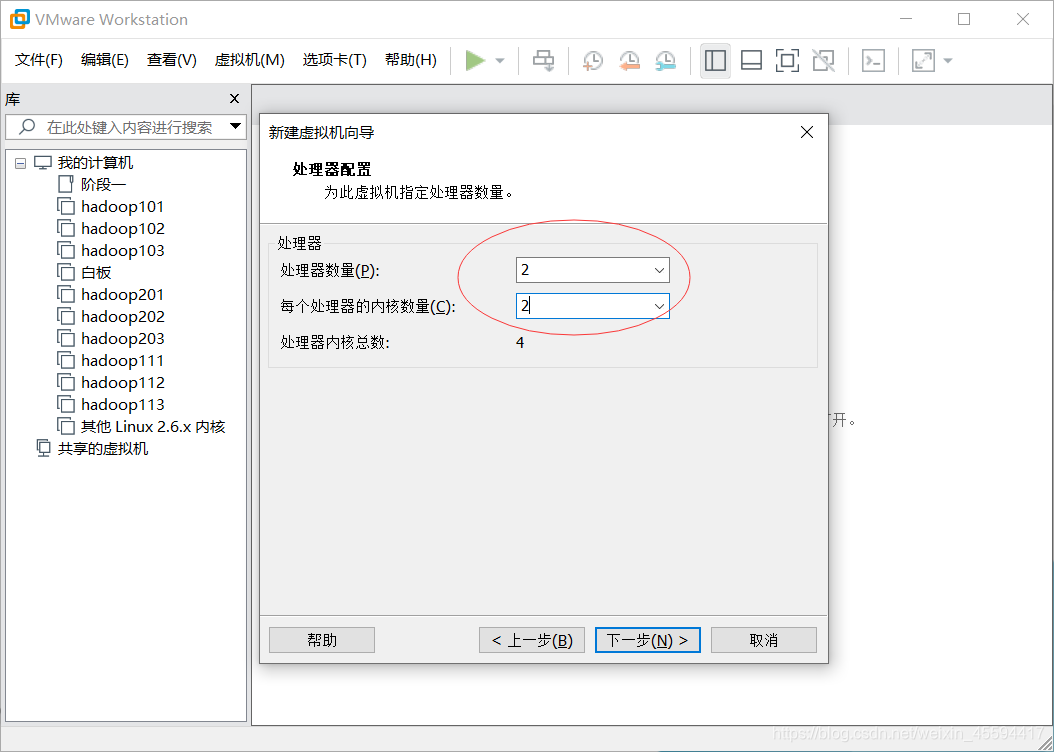
Task: Open the power options dropdown arrow
Action: pyautogui.click(x=499, y=60)
